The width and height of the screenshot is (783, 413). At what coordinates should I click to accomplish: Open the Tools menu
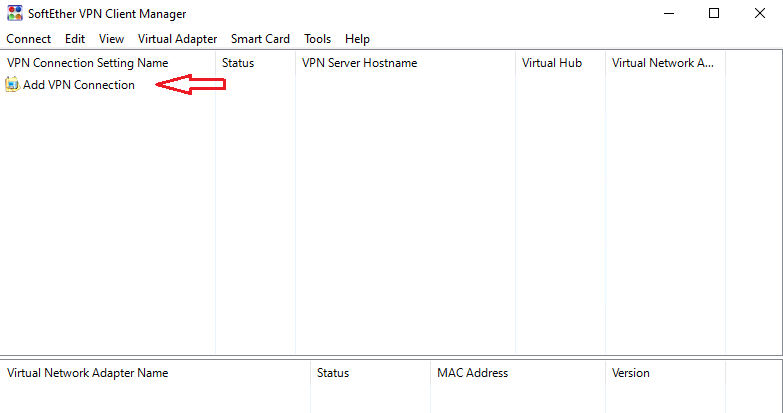[x=318, y=39]
